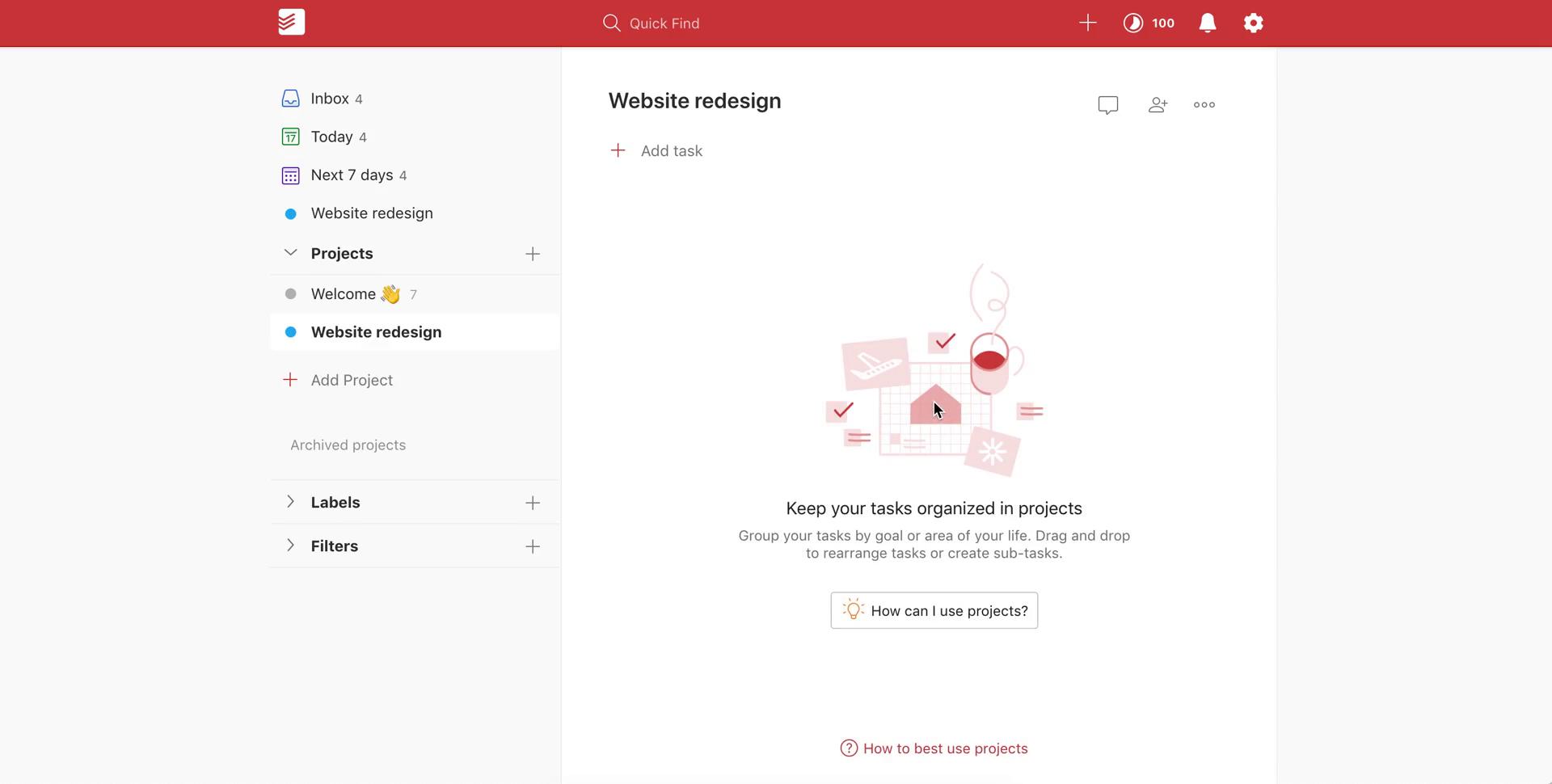Click blue dot beside highlighted Website redesign
This screenshot has height=784, width=1552.
point(290,332)
